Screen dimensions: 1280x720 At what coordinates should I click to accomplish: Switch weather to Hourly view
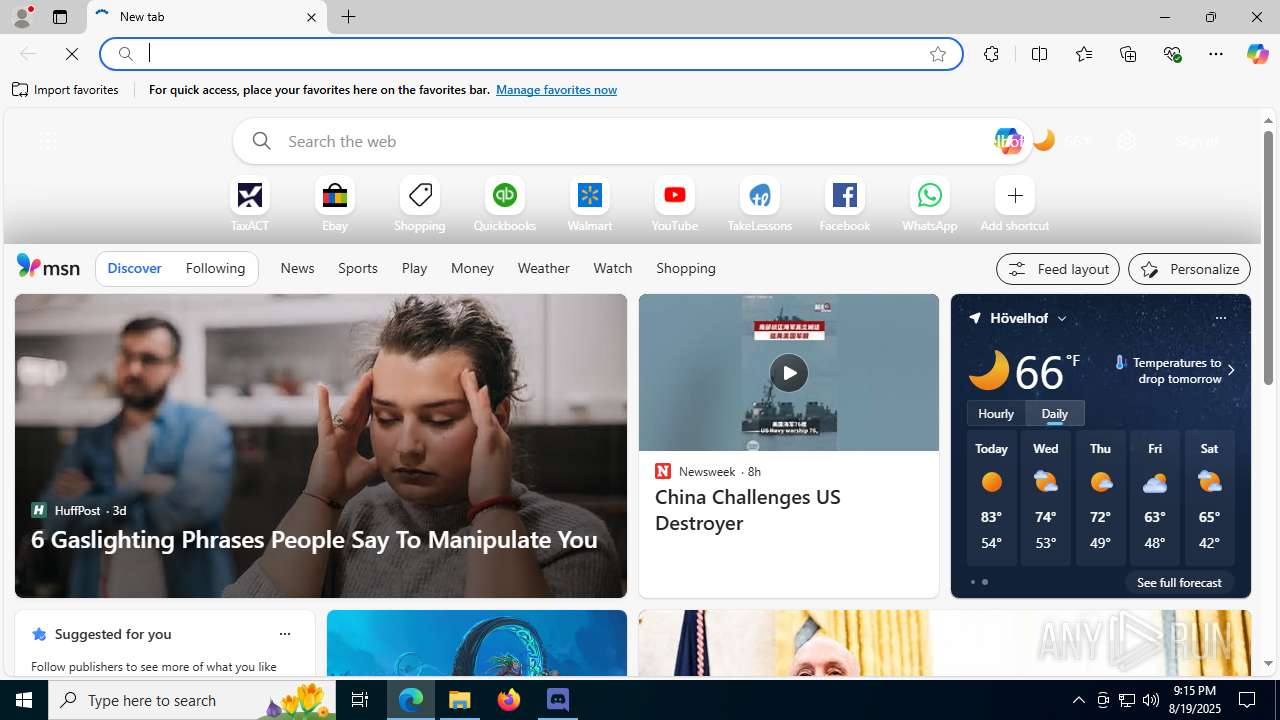point(995,413)
